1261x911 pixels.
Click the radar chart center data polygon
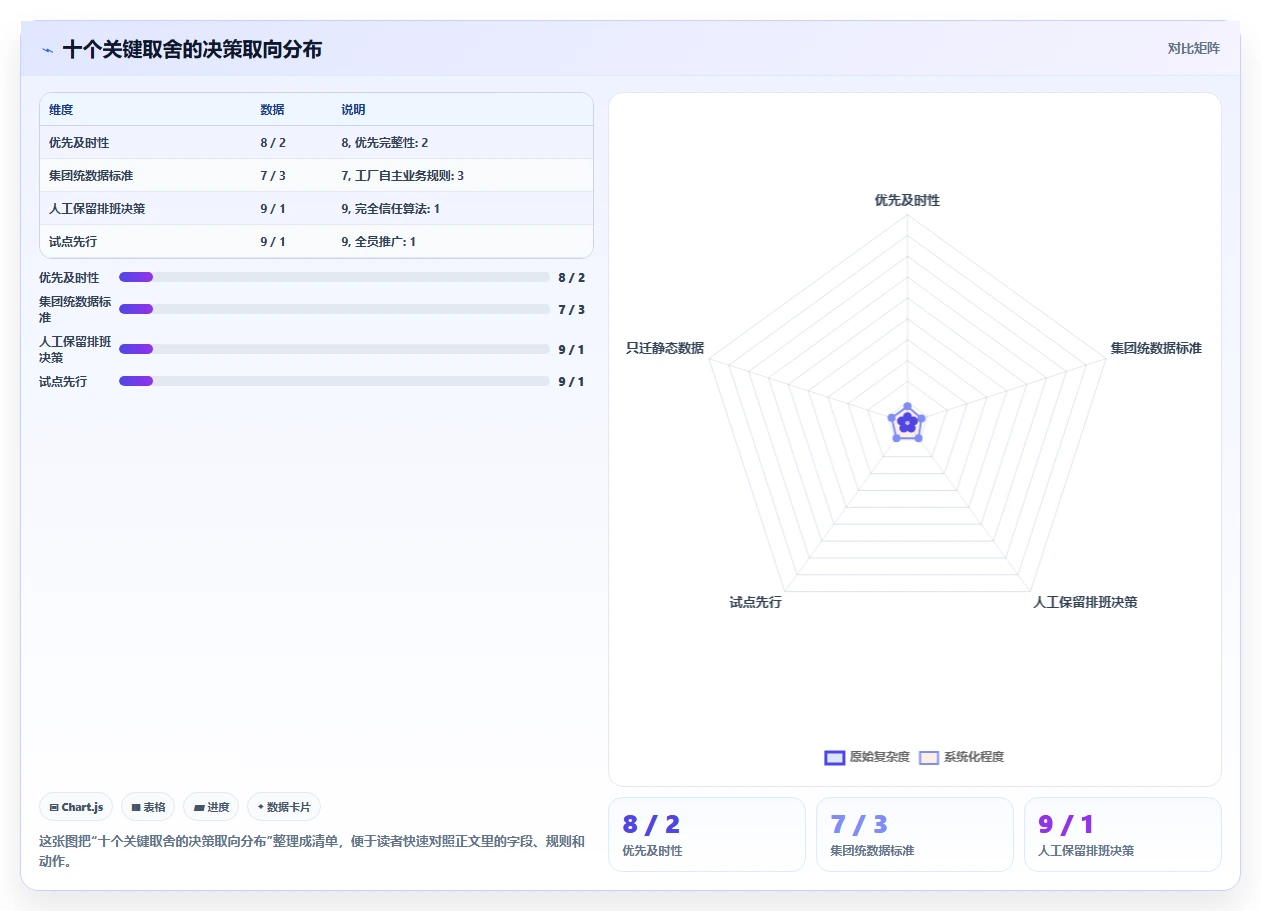click(x=907, y=424)
